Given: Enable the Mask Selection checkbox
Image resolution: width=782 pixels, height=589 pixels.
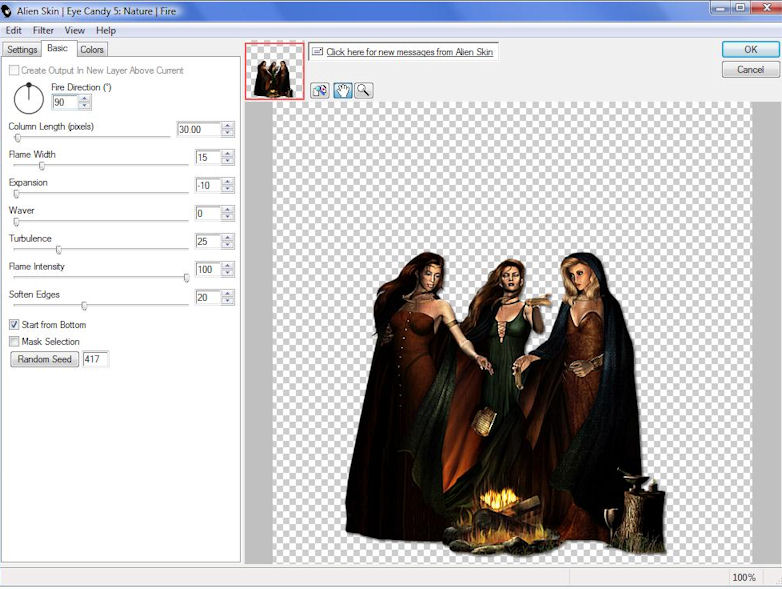Looking at the screenshot, I should (x=14, y=342).
